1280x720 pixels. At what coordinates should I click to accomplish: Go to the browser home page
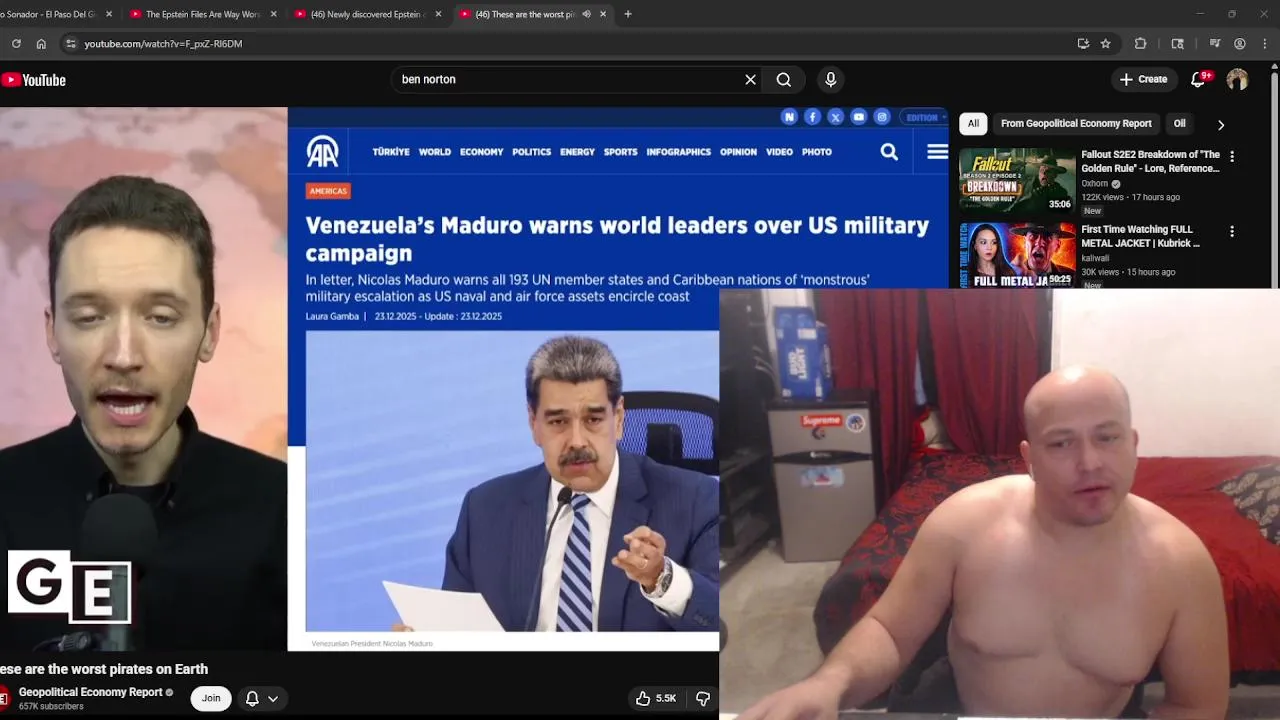click(x=41, y=44)
